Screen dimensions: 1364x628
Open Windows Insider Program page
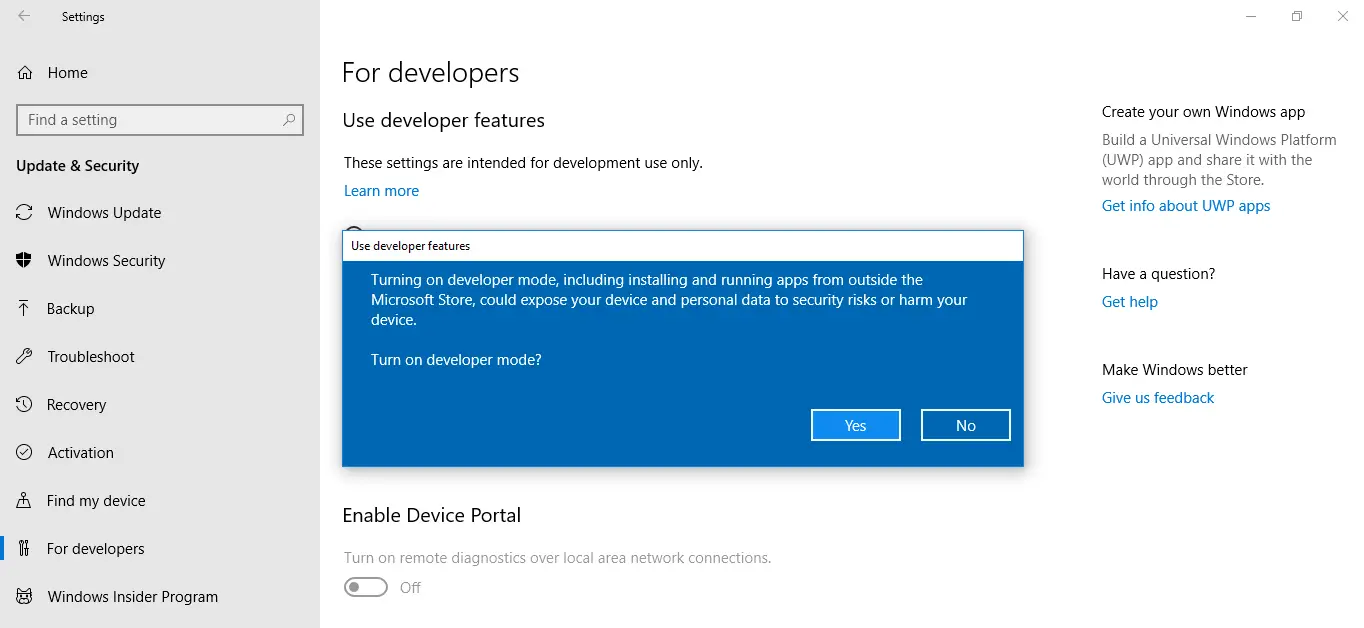tap(160, 596)
